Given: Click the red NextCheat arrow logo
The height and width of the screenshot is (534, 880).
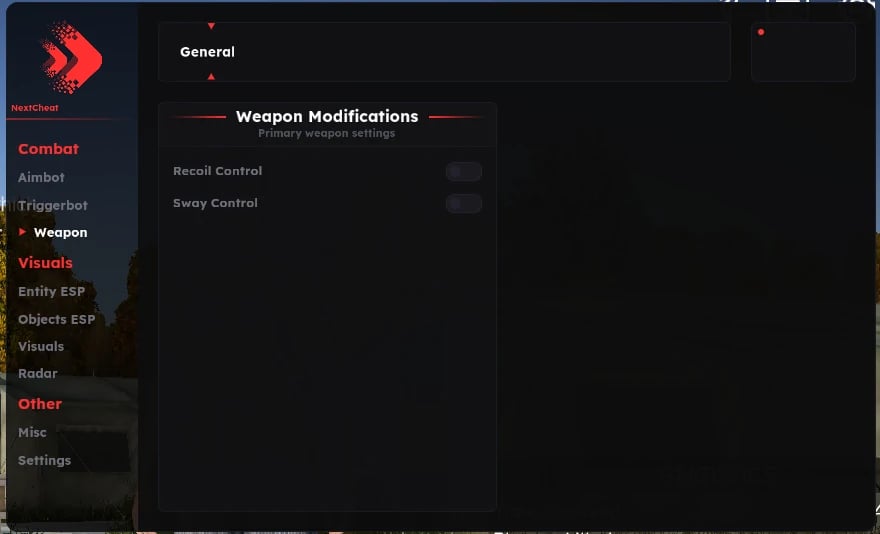Looking at the screenshot, I should click(x=72, y=57).
